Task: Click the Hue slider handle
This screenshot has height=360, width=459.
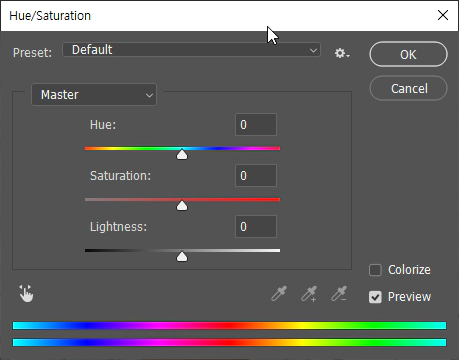Action: click(182, 154)
